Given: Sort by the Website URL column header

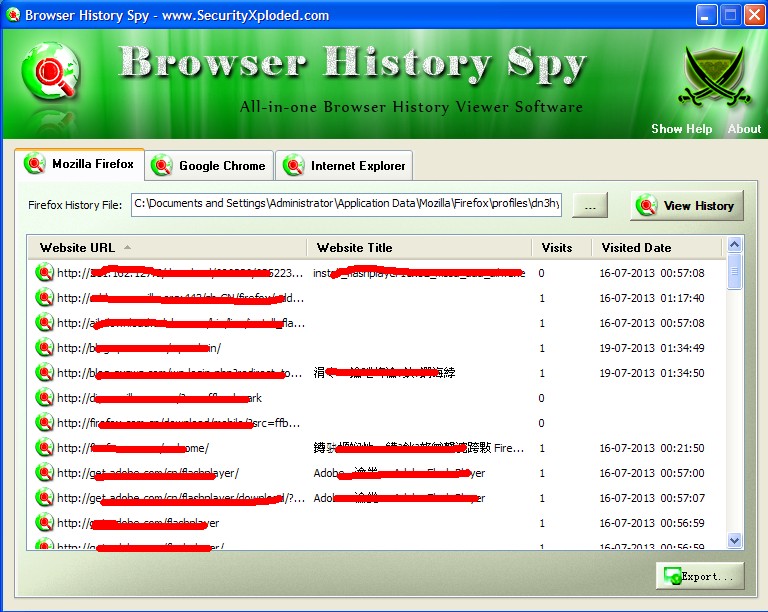Looking at the screenshot, I should [x=167, y=247].
